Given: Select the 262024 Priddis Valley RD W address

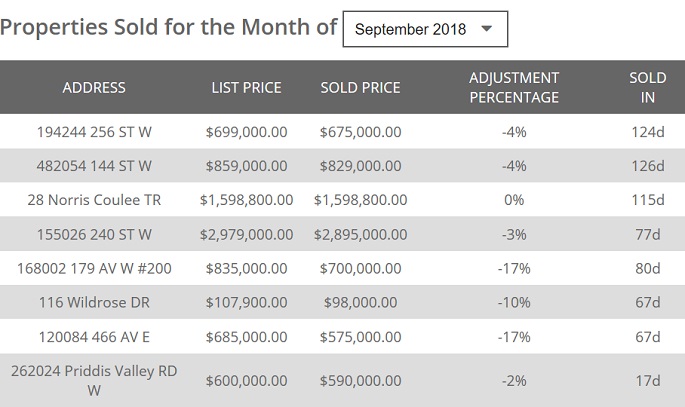Looking at the screenshot, I should click(94, 380).
